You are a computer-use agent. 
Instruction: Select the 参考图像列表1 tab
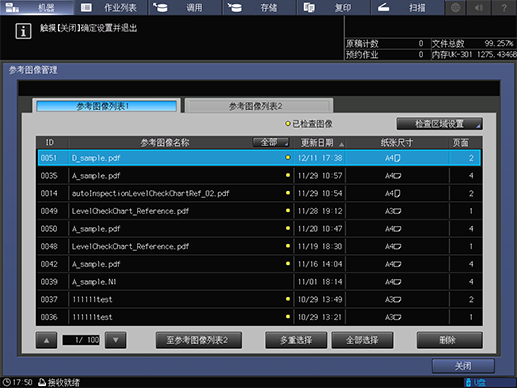coord(106,106)
